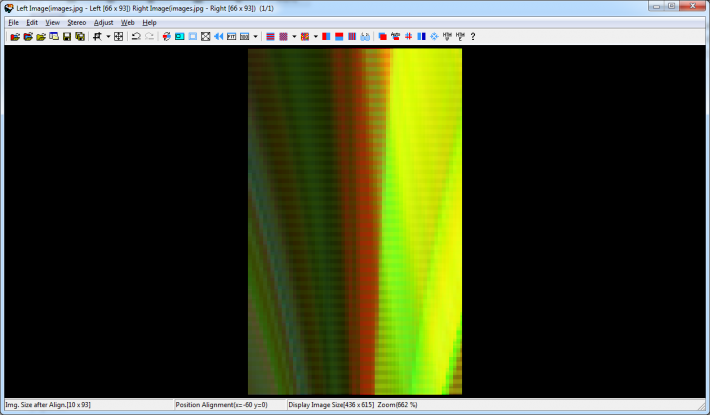The image size is (710, 415).
Task: Click the 100 percent zoom icon
Action: tap(245, 37)
